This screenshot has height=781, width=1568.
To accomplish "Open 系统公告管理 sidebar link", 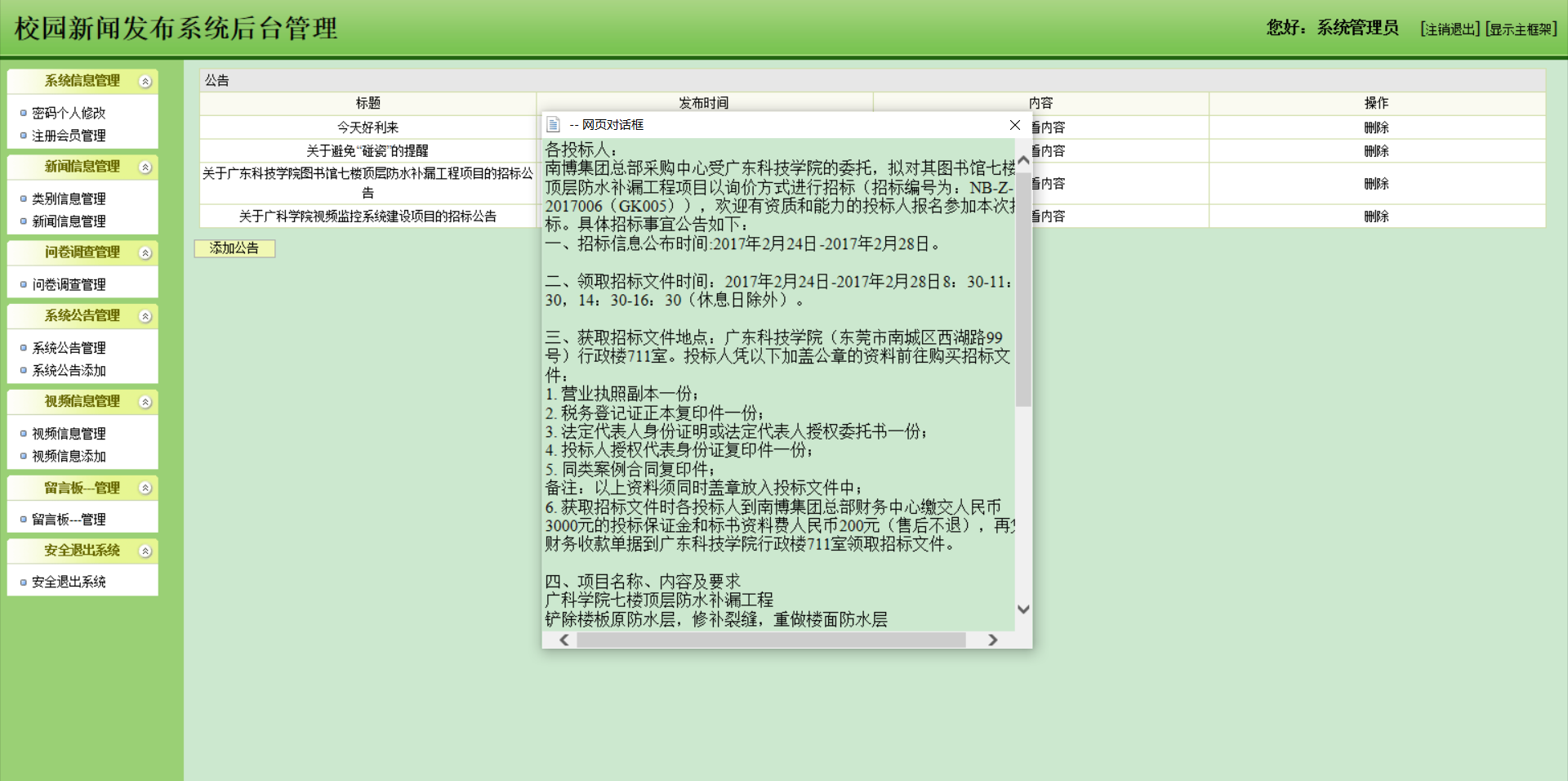I will (x=69, y=348).
